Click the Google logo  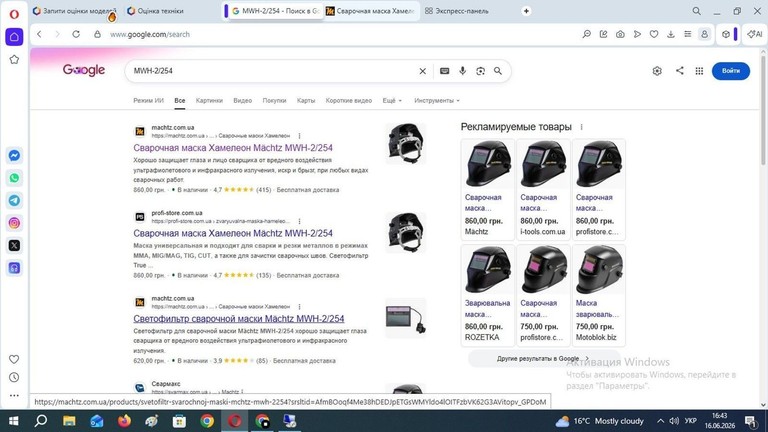[x=84, y=71]
